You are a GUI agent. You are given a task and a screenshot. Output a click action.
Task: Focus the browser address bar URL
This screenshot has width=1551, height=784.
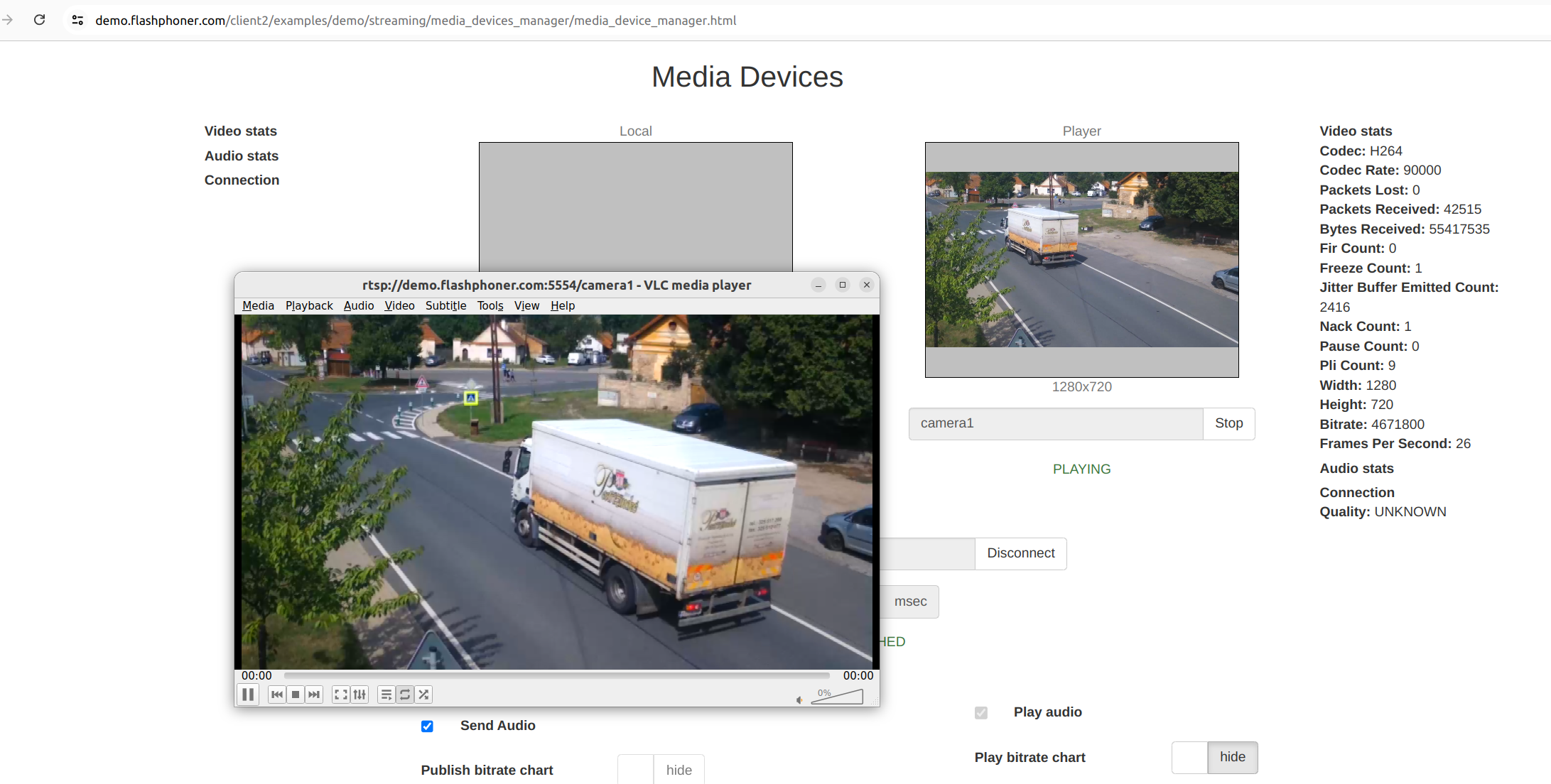pyautogui.click(x=416, y=21)
